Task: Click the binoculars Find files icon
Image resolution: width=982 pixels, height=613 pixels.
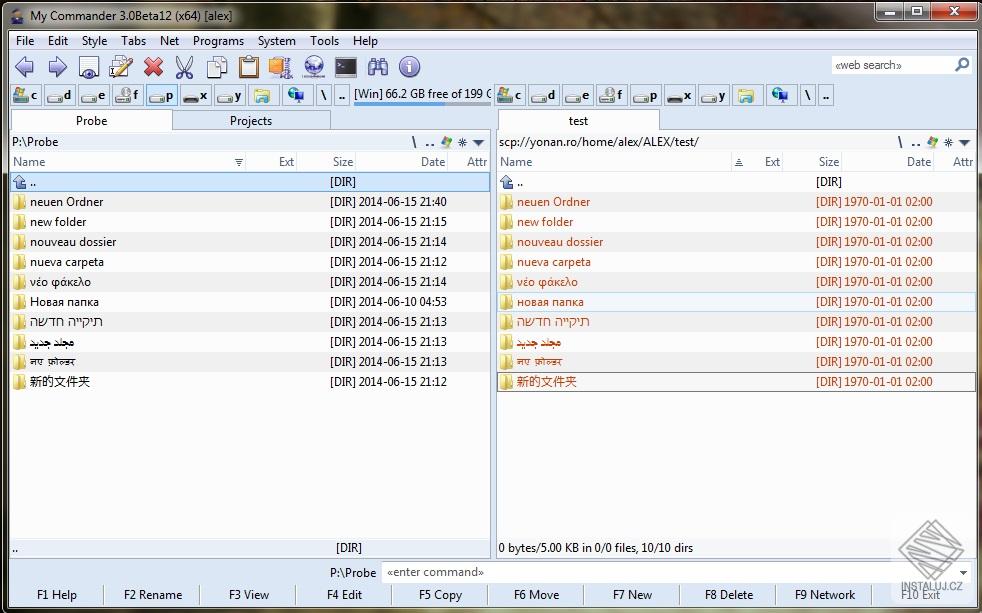Action: pos(378,66)
